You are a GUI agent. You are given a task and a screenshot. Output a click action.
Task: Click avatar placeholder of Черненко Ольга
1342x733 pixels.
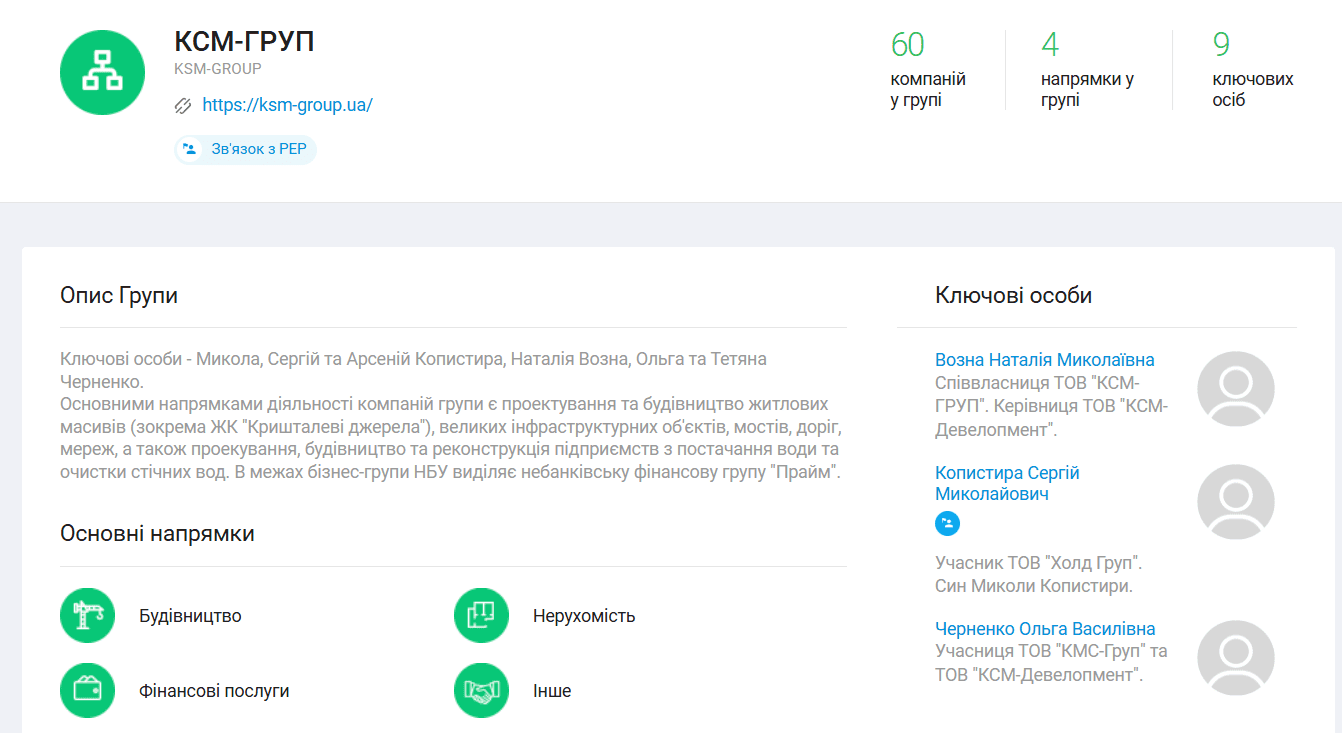coord(1236,658)
